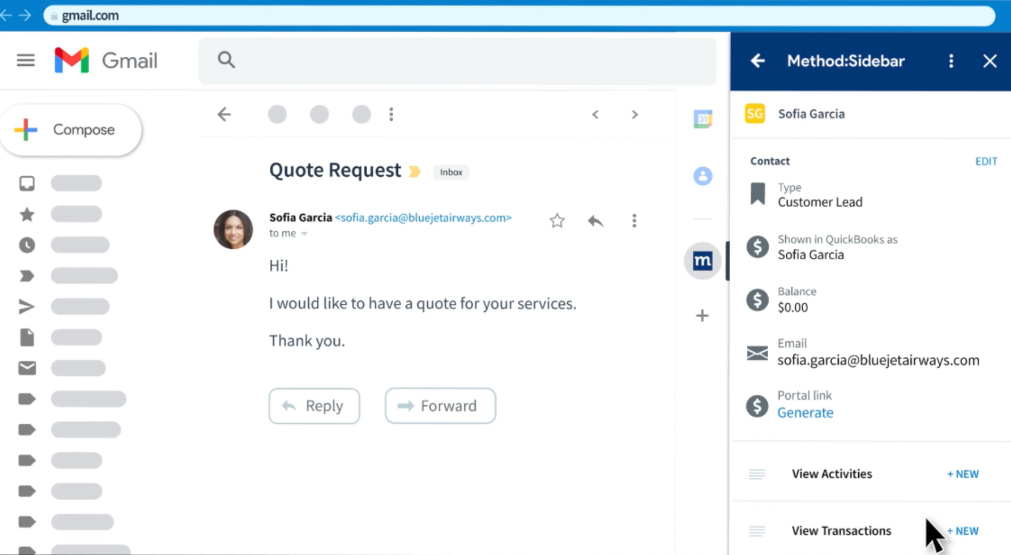Viewport: 1011px width, 555px height.
Task: Click EDIT in the Contact section
Action: [x=986, y=161]
